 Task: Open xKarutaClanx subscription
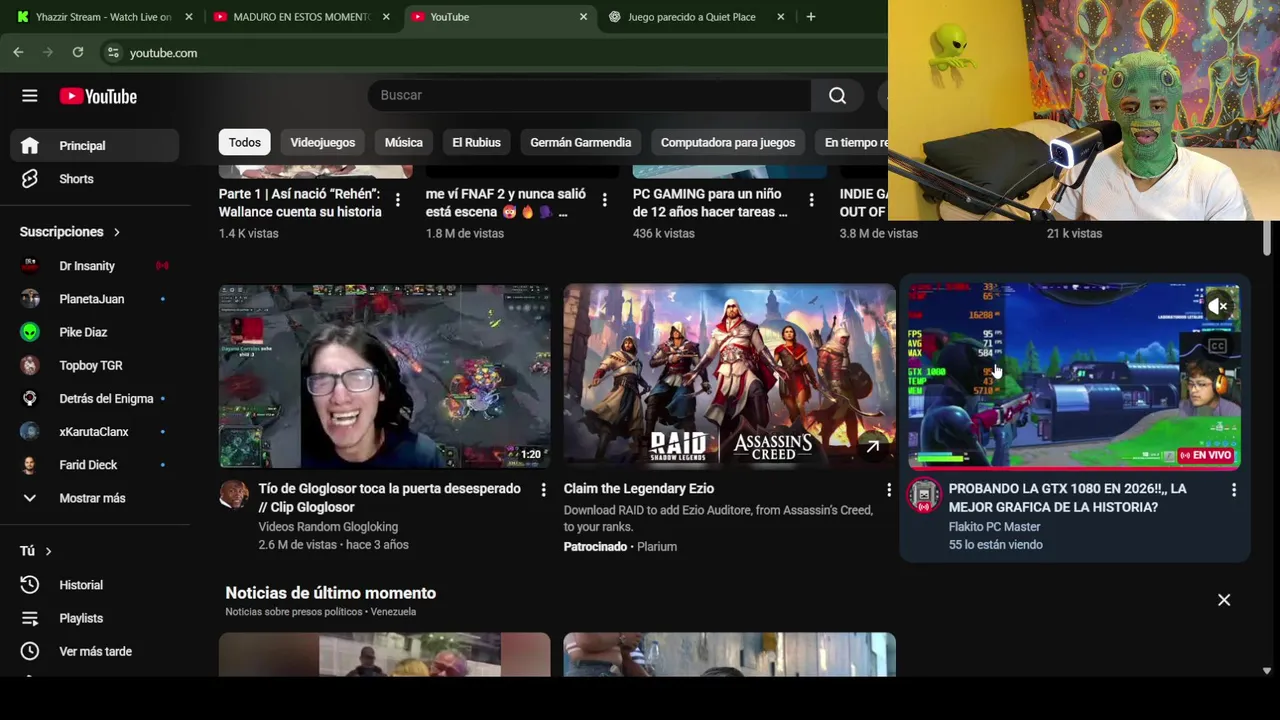(95, 432)
